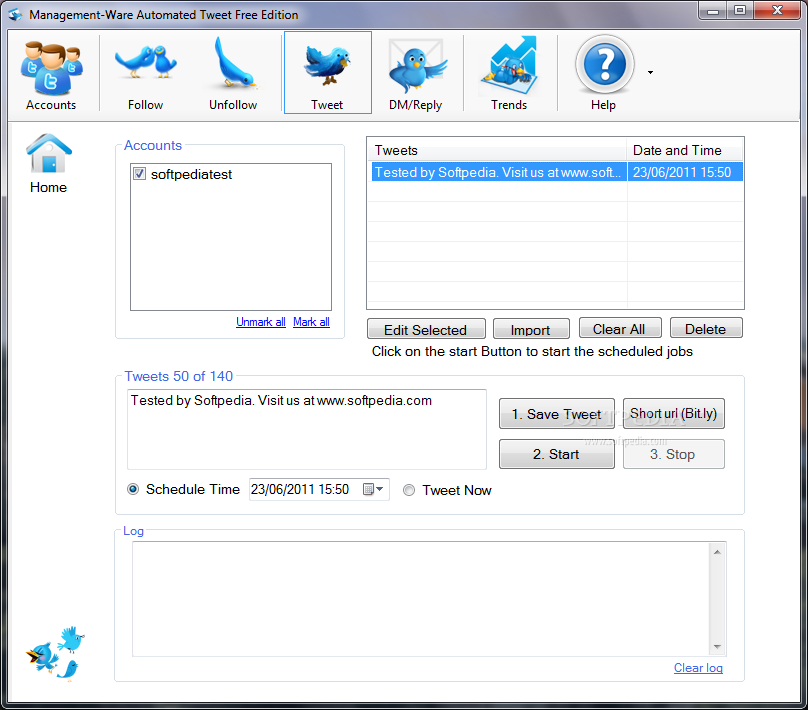
Task: Minimize the Automated Tweet window
Action: [x=713, y=10]
